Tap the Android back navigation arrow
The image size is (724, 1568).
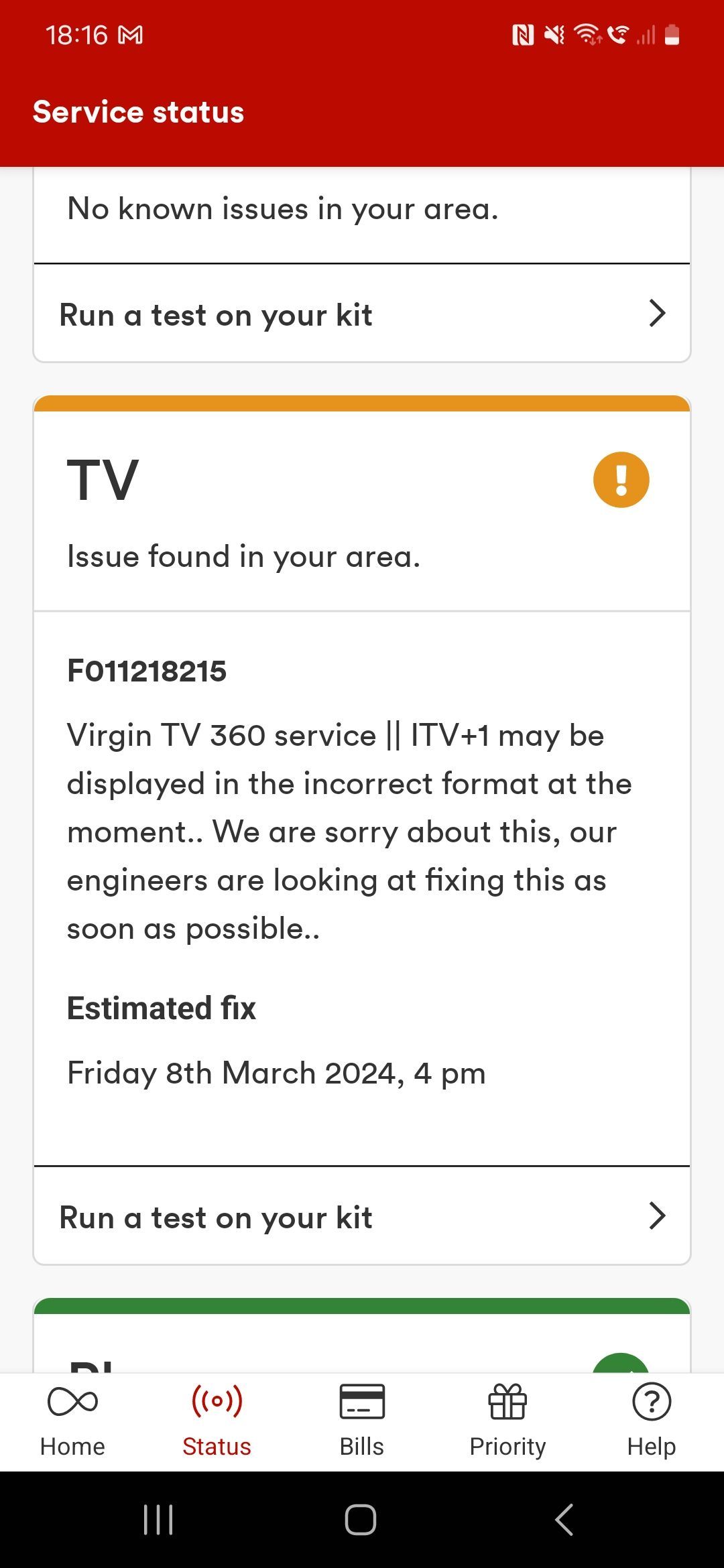tap(564, 1519)
